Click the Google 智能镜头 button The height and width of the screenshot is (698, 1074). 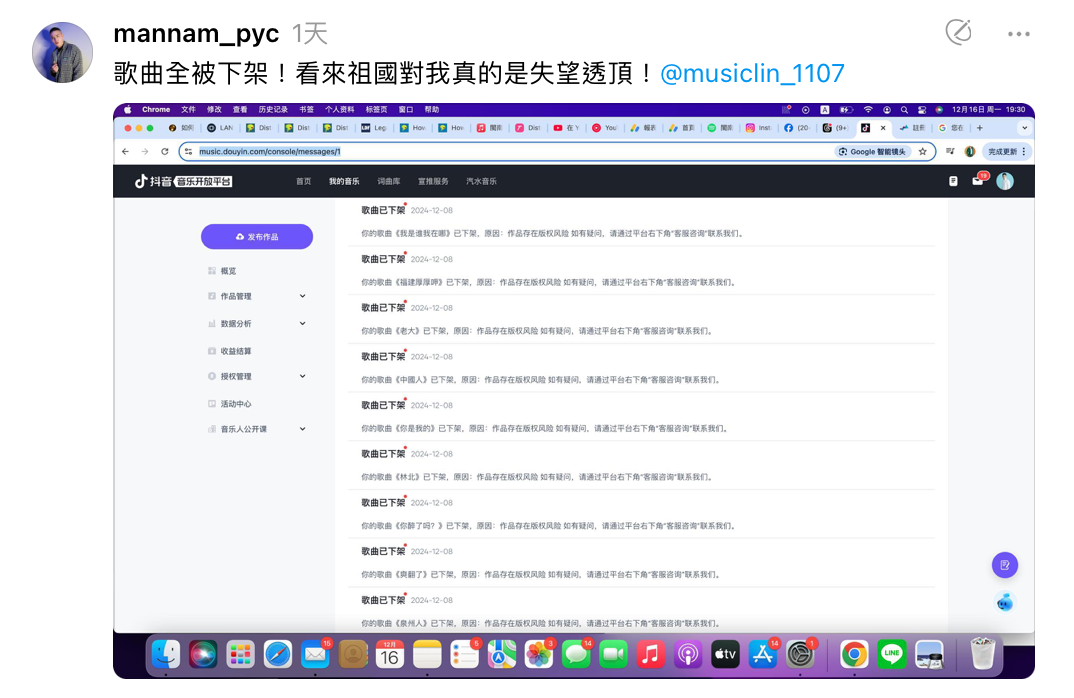click(x=873, y=151)
